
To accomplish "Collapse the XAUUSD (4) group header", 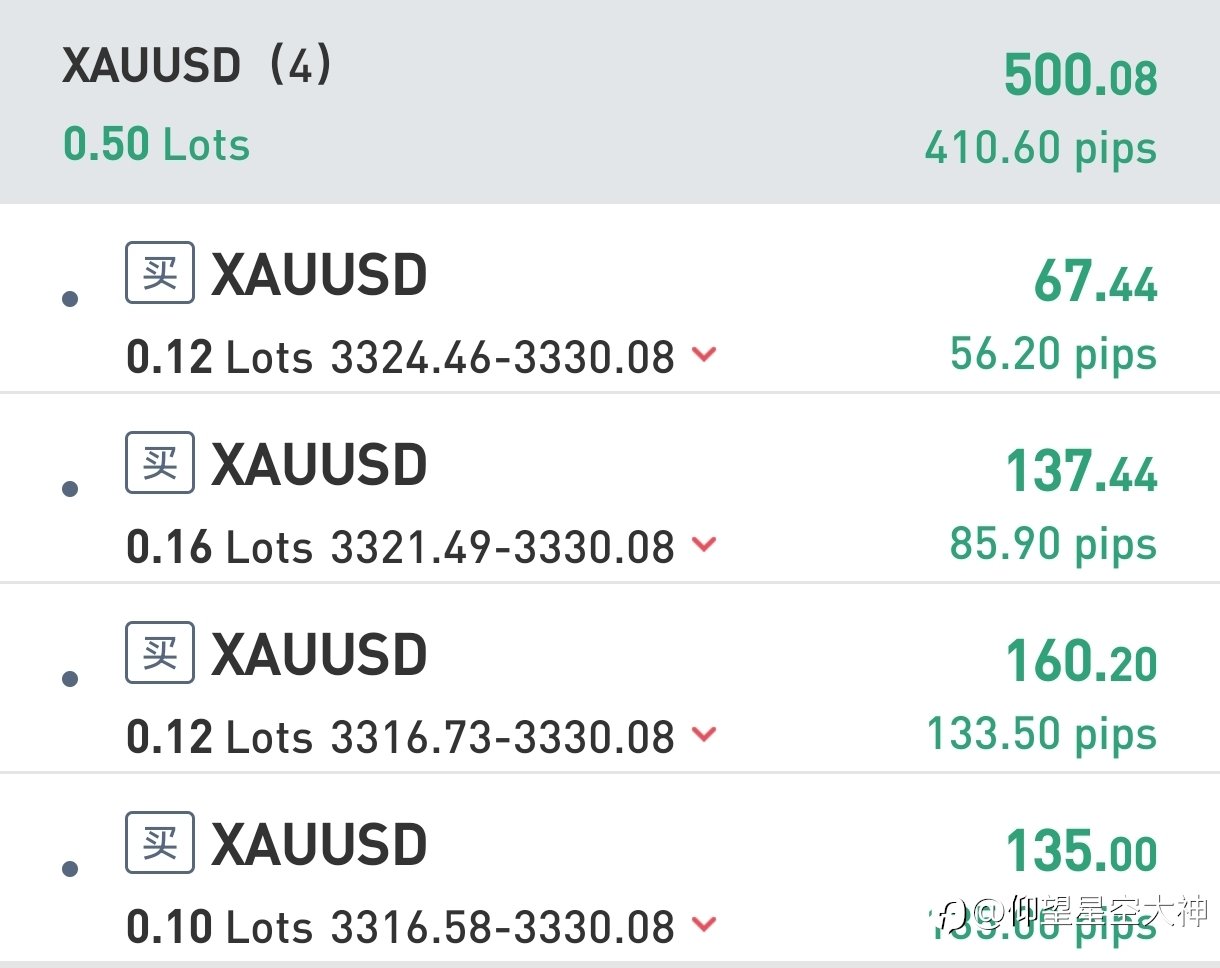I will tap(610, 102).
